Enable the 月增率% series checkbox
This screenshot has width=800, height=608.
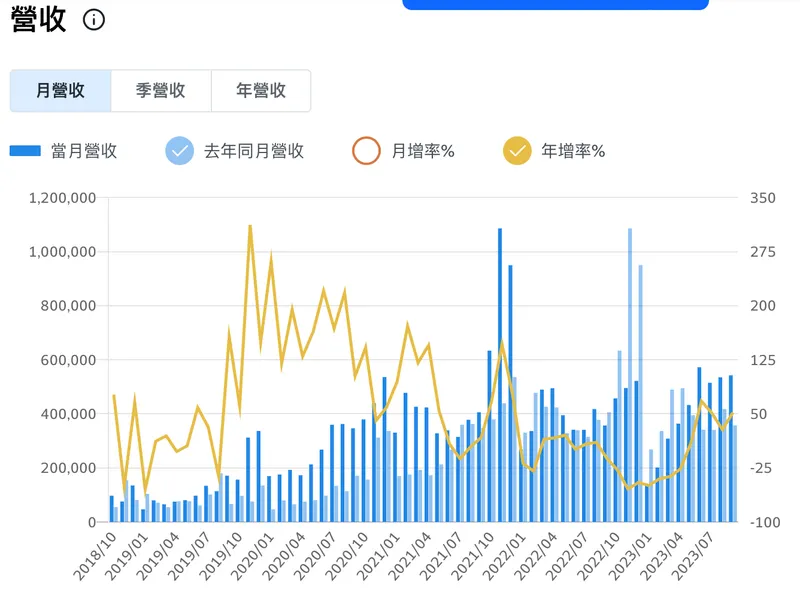click(366, 151)
